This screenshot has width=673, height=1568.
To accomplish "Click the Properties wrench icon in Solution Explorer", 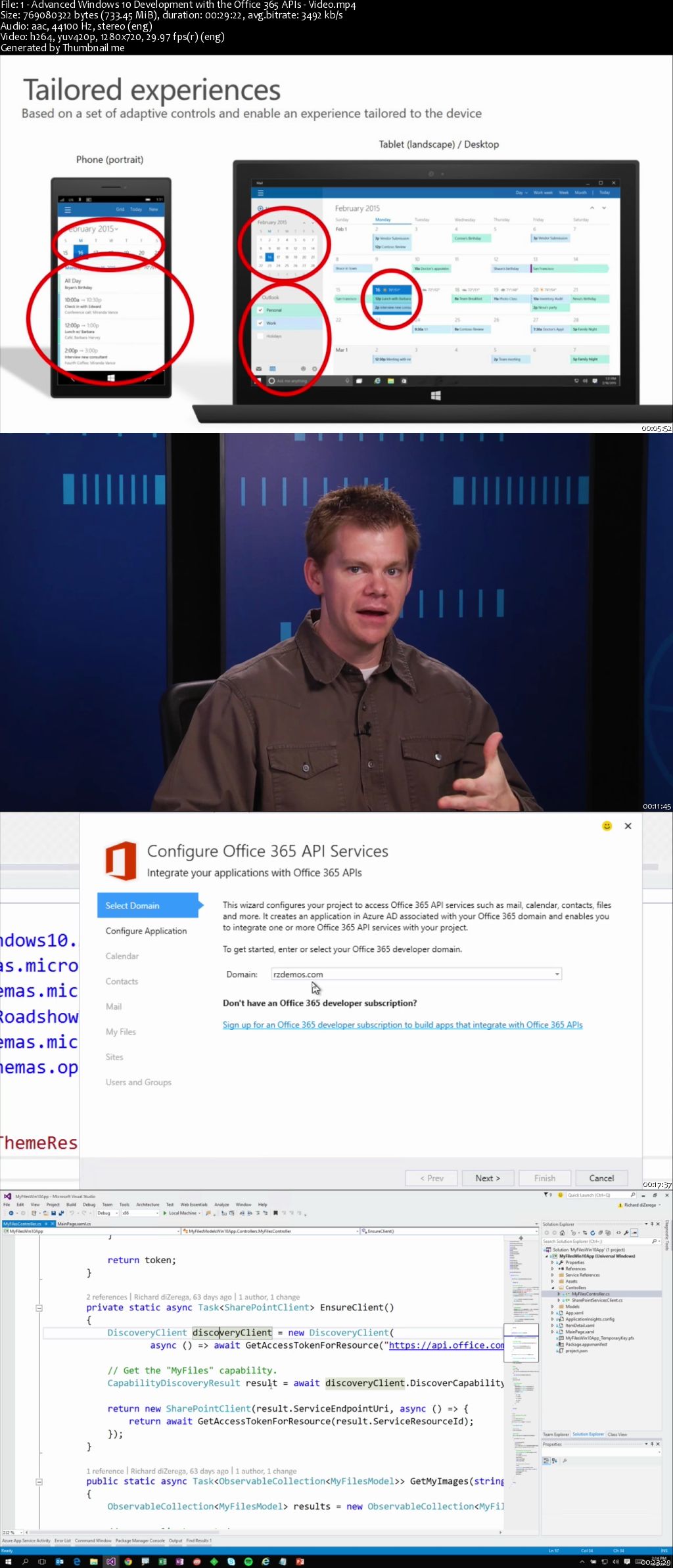I will click(x=626, y=1233).
